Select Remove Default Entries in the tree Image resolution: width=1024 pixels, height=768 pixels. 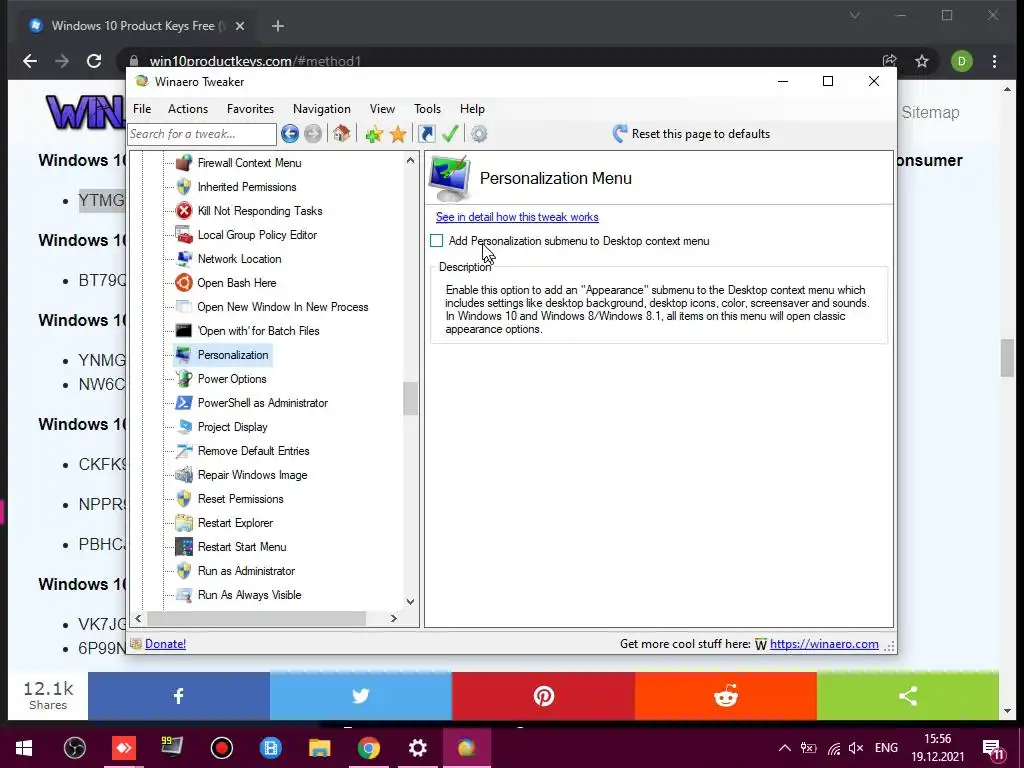253,451
